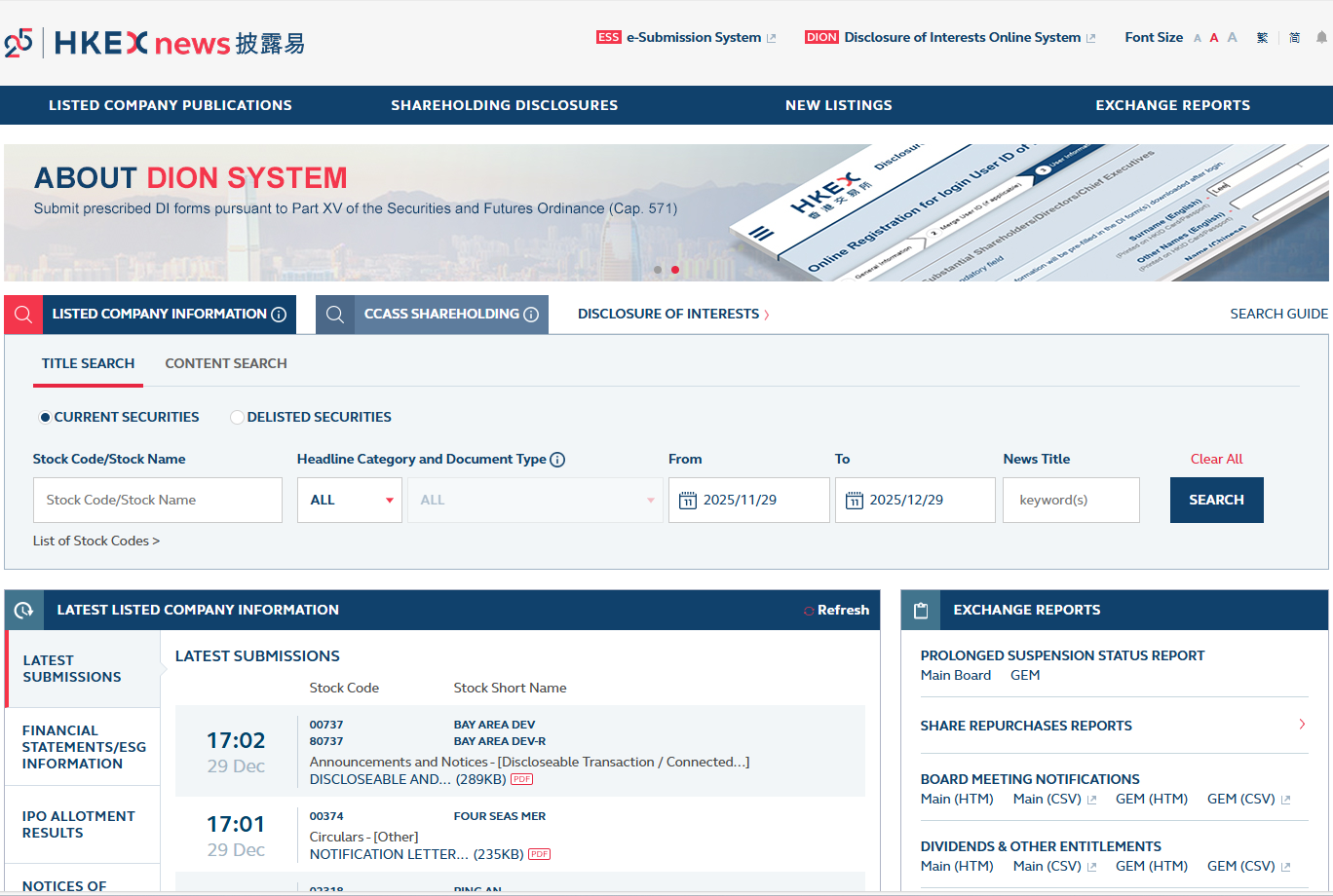Screen dimensions: 1333x896
Task: Open the To date calendar icon
Action: (855, 501)
